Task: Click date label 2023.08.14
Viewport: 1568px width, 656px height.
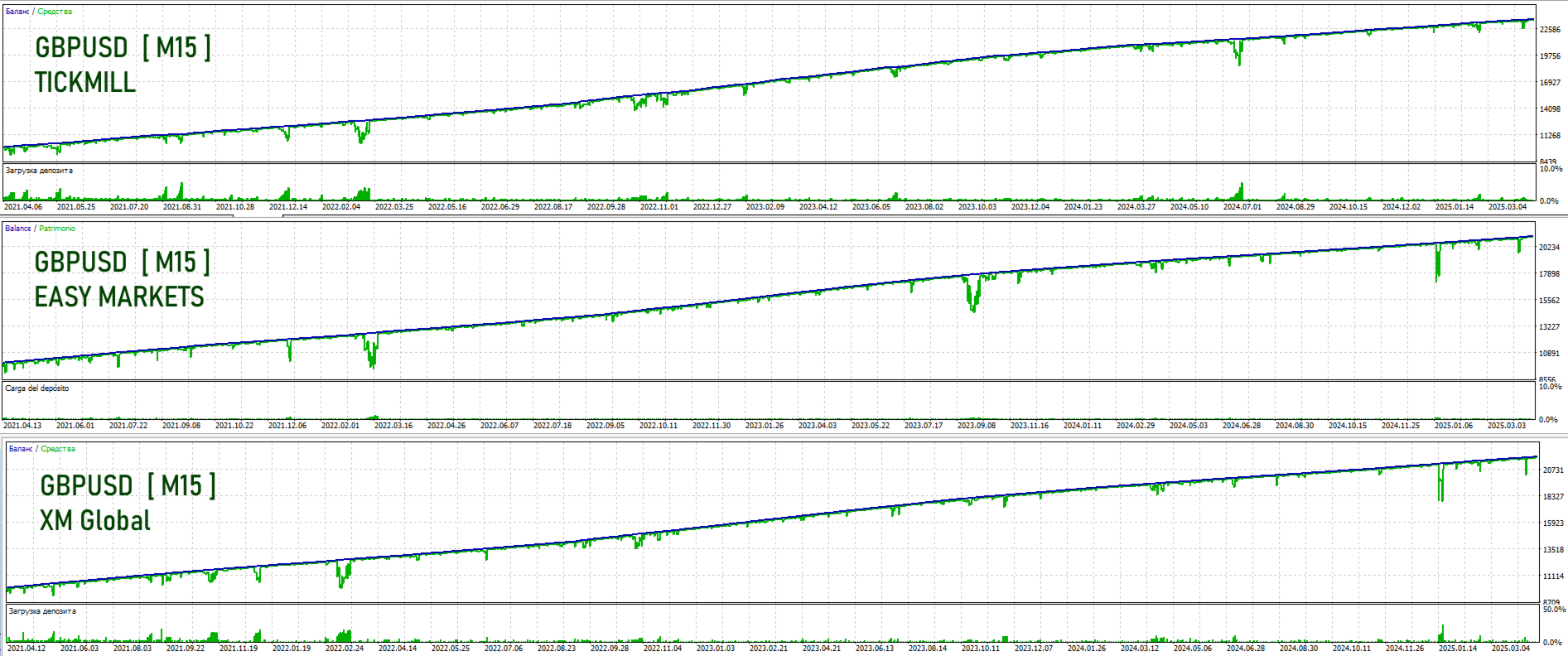Action: [x=928, y=649]
